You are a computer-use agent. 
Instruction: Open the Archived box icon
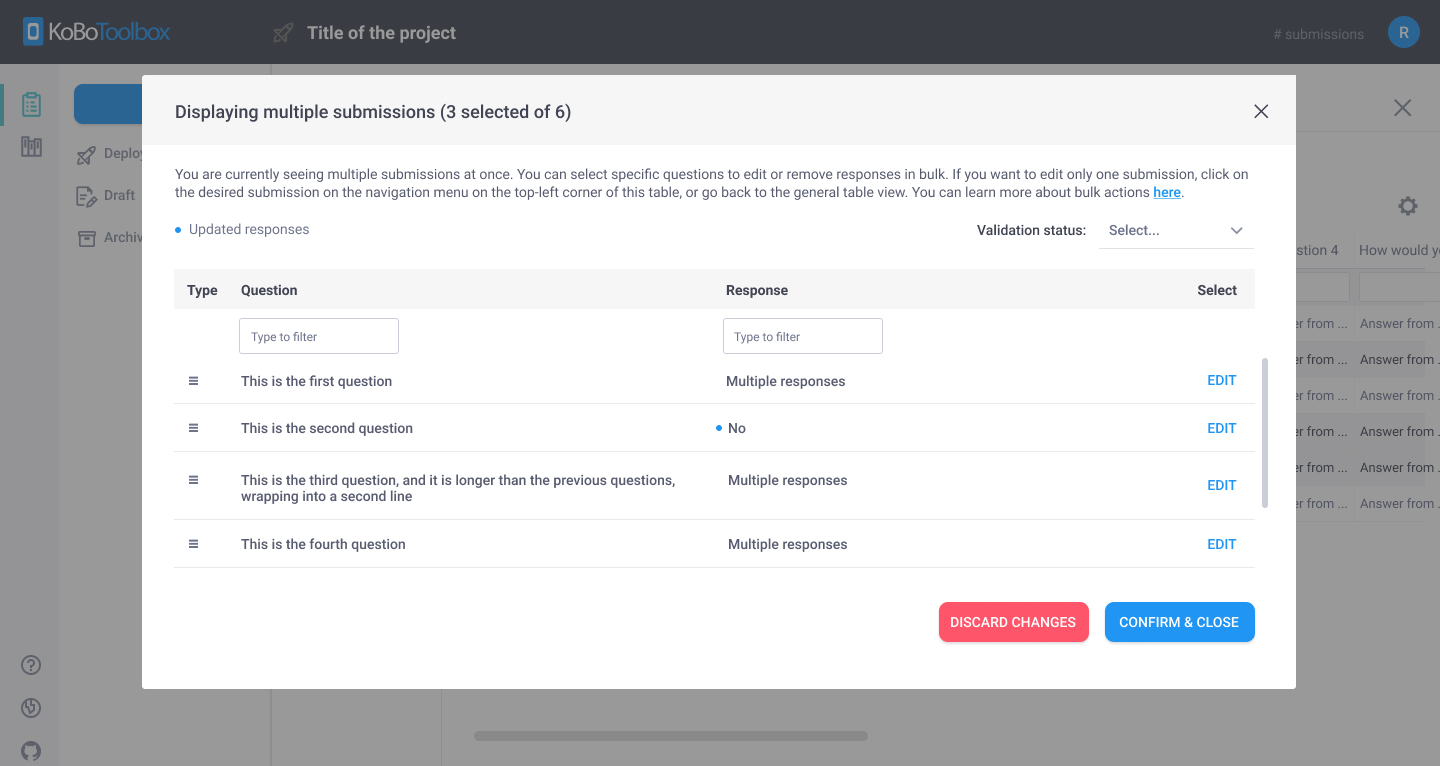87,237
